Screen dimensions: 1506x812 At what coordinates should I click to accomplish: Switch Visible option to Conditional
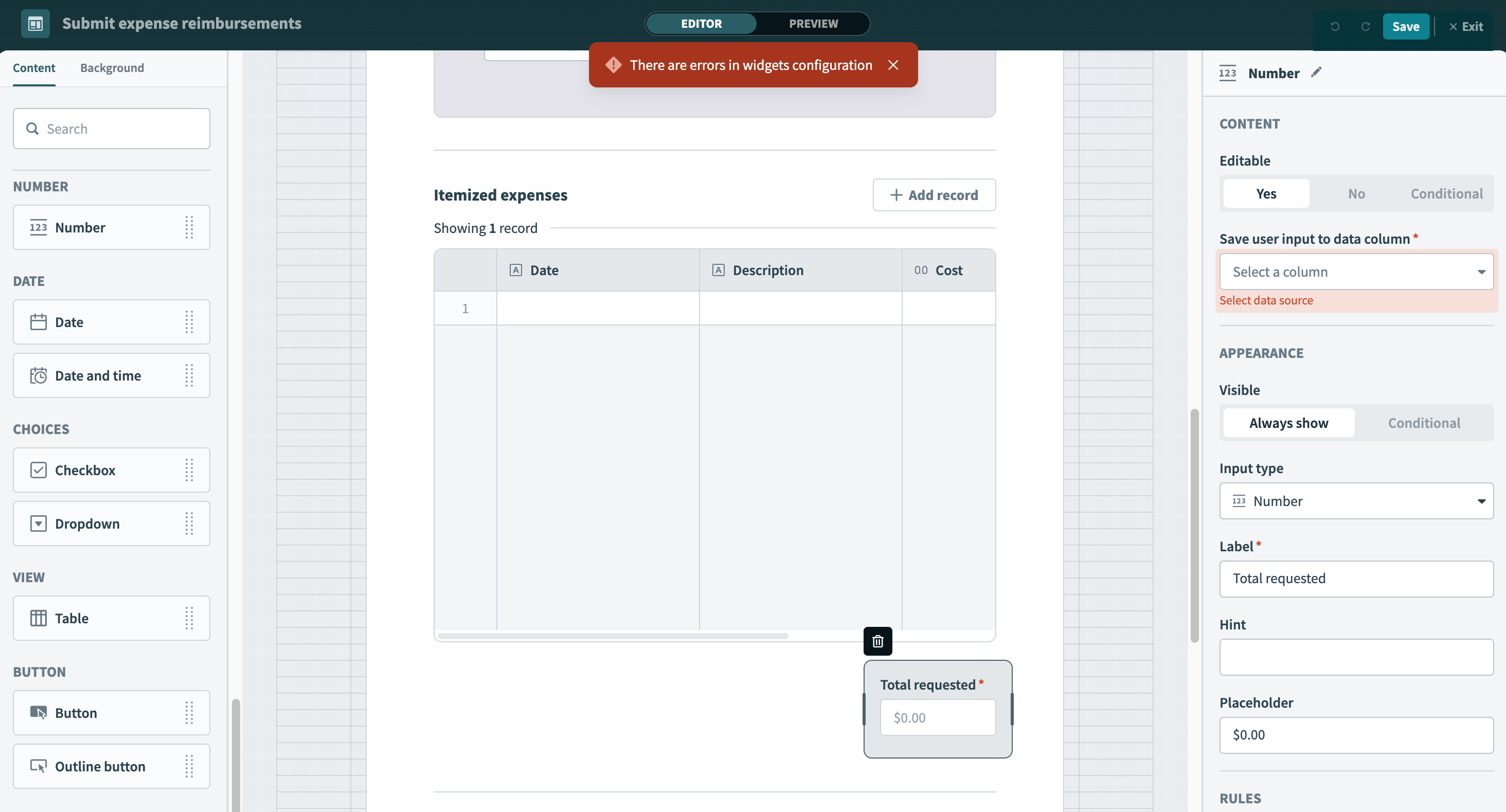click(x=1424, y=423)
